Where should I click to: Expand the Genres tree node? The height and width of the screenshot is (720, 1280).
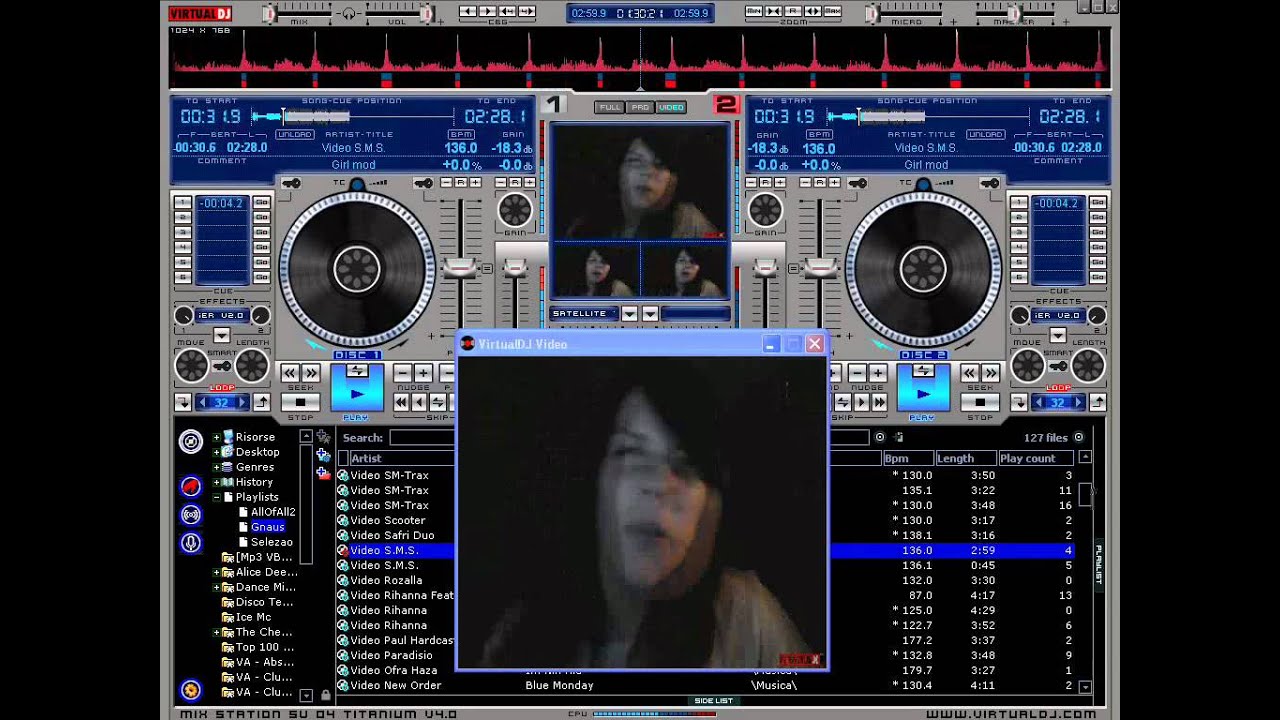(216, 467)
